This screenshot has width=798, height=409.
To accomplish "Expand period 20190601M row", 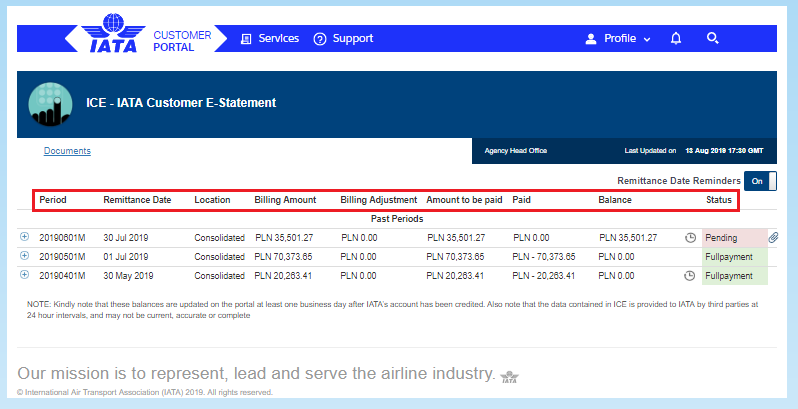I will tap(24, 237).
